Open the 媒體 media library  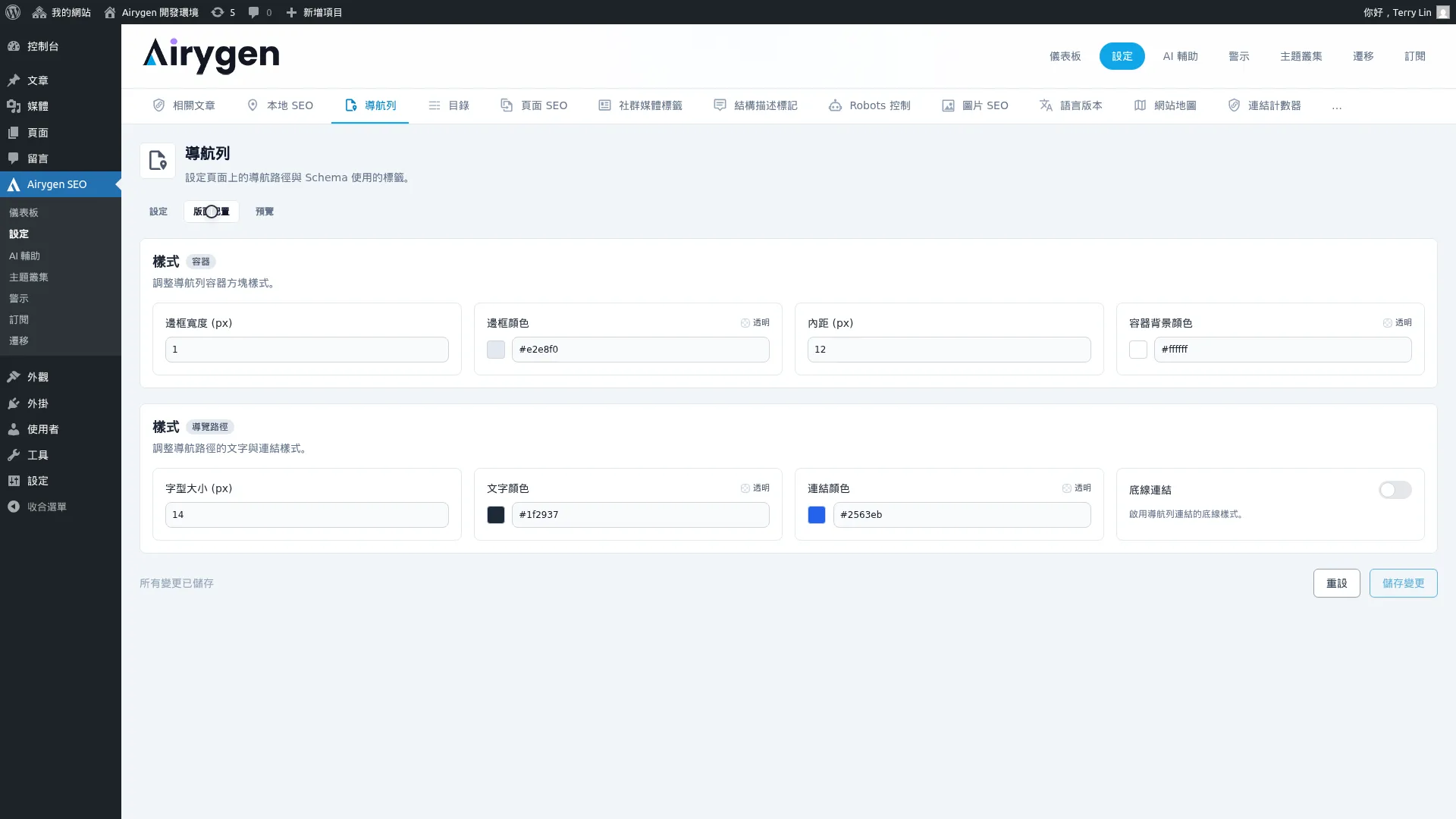point(61,106)
